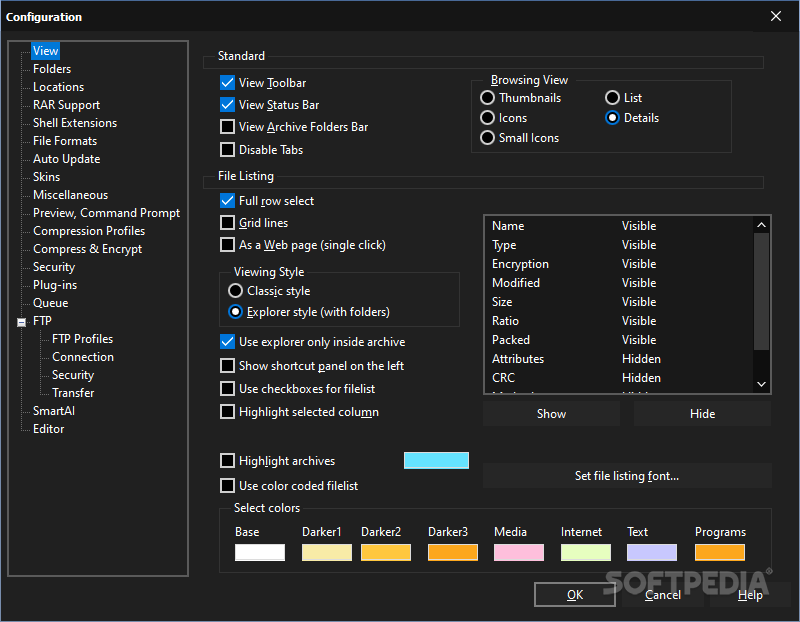Open Editor settings page
Screen dimensions: 800x622
point(48,429)
